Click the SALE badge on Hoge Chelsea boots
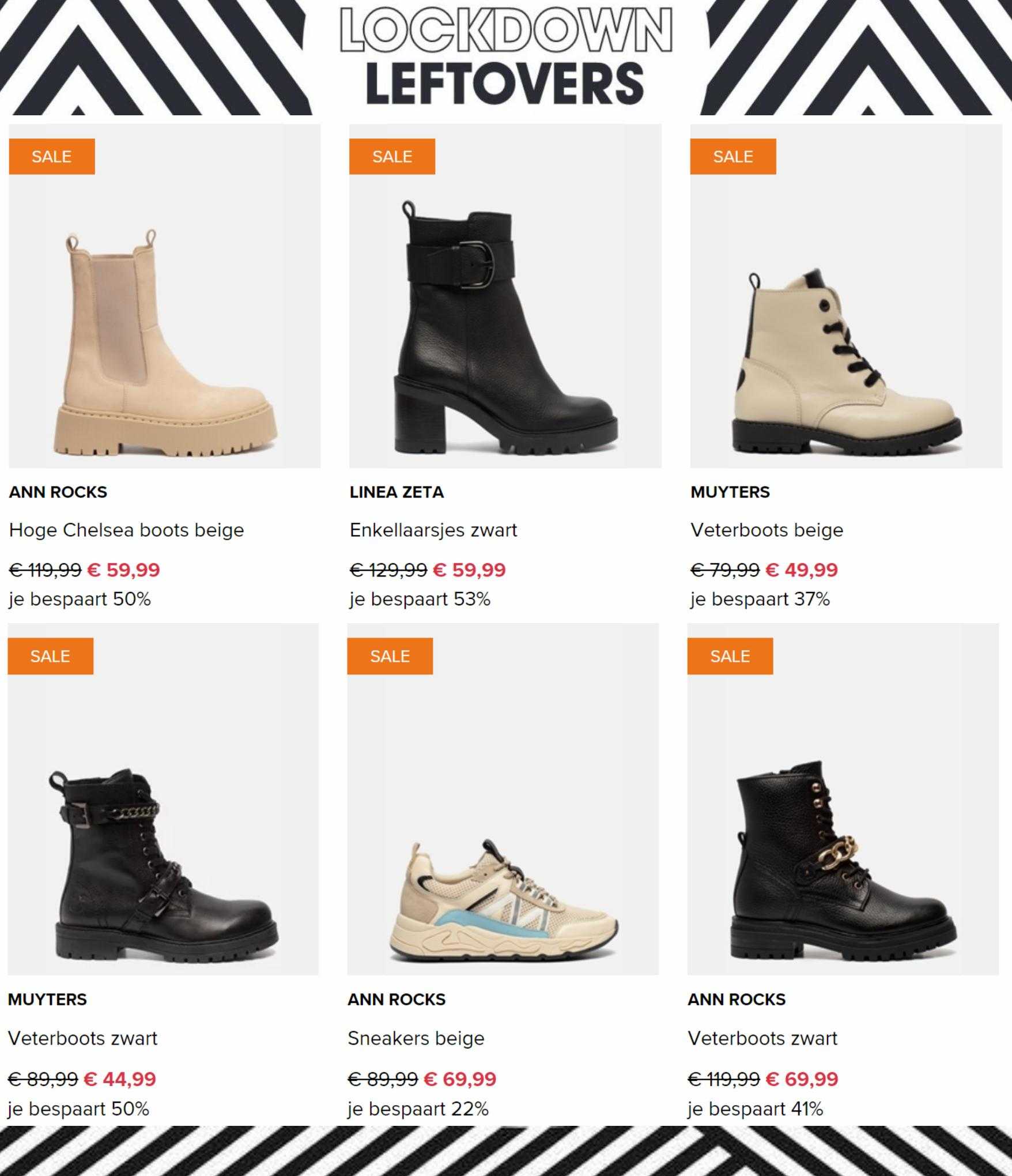Screen dimensions: 1012x1176 pyautogui.click(x=52, y=156)
